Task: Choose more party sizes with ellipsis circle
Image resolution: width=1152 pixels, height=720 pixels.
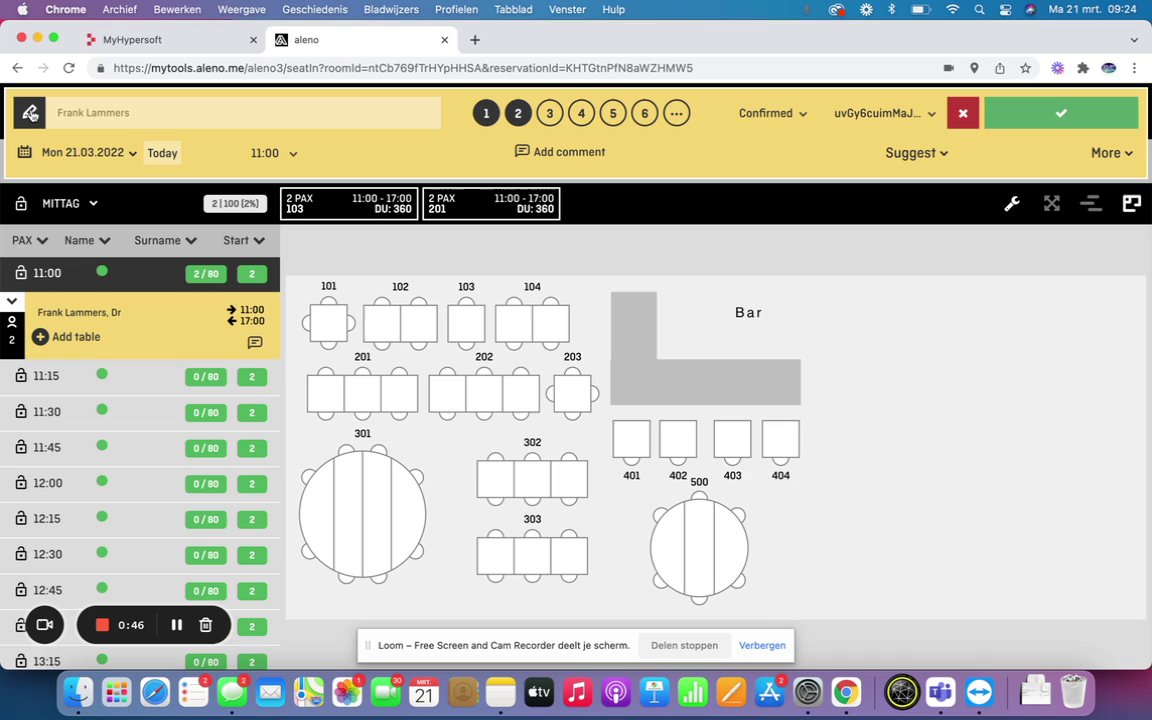Action: point(677,113)
